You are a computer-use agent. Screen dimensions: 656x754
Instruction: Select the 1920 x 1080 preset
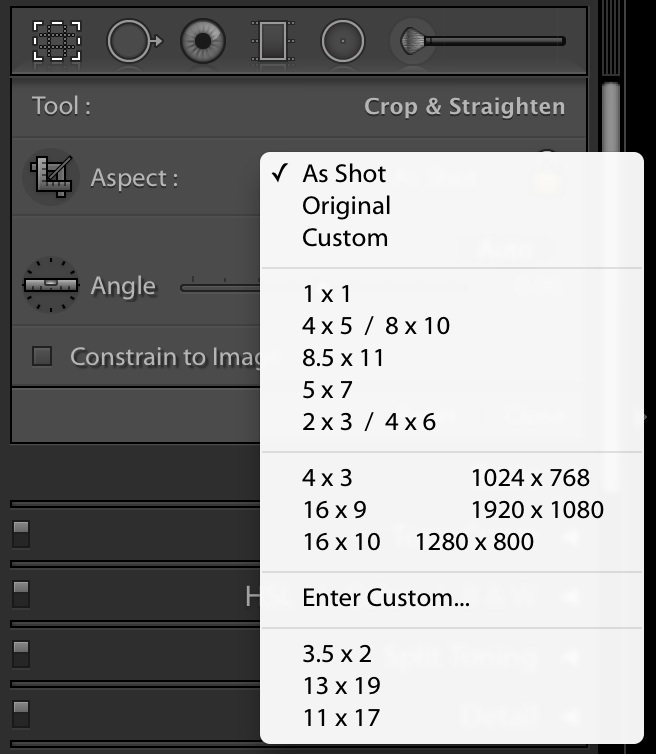click(537, 510)
